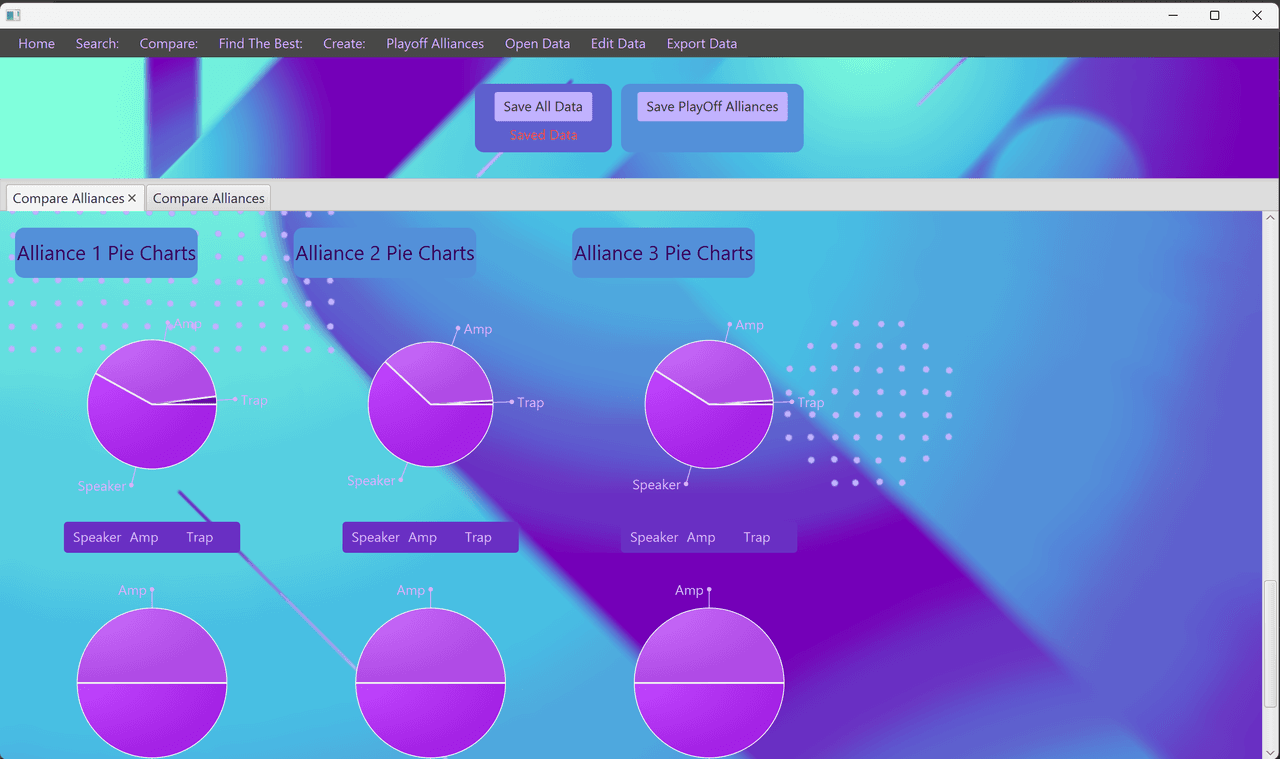Image resolution: width=1280 pixels, height=759 pixels.
Task: Go to Playoff Alliances in menu bar
Action: click(x=435, y=44)
